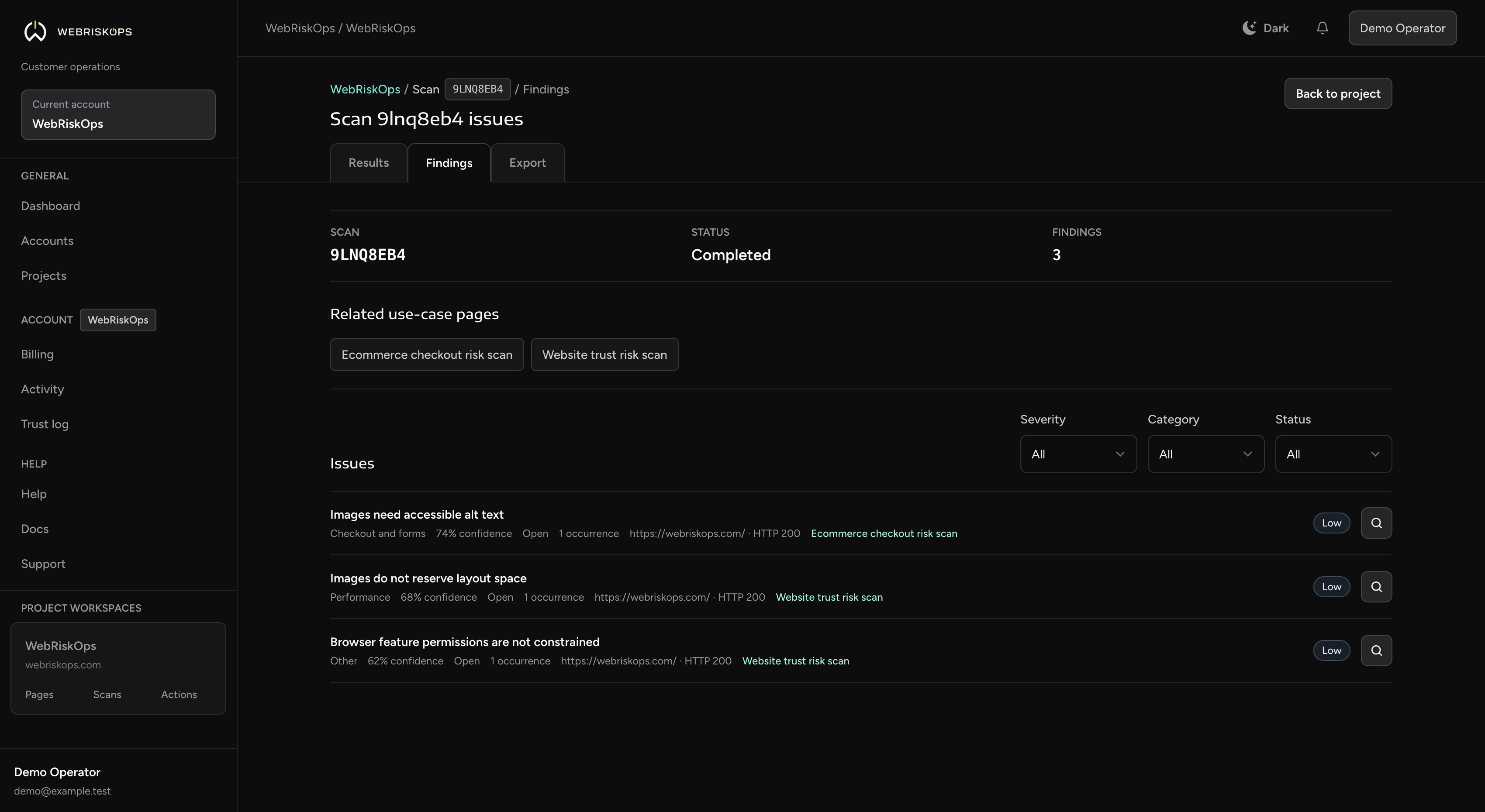Go to Dashboard in the sidebar
This screenshot has height=812, width=1485.
[x=50, y=206]
